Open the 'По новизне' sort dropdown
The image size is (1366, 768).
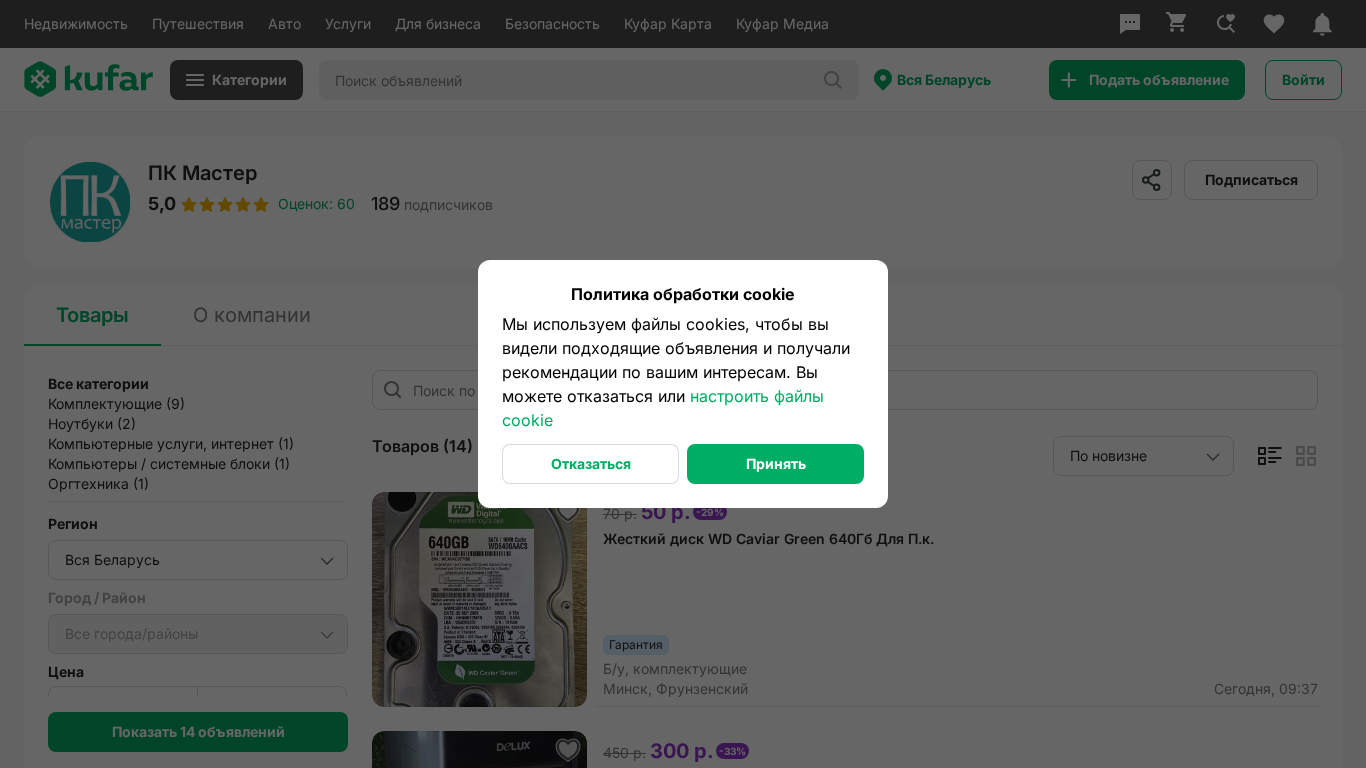click(x=1142, y=456)
